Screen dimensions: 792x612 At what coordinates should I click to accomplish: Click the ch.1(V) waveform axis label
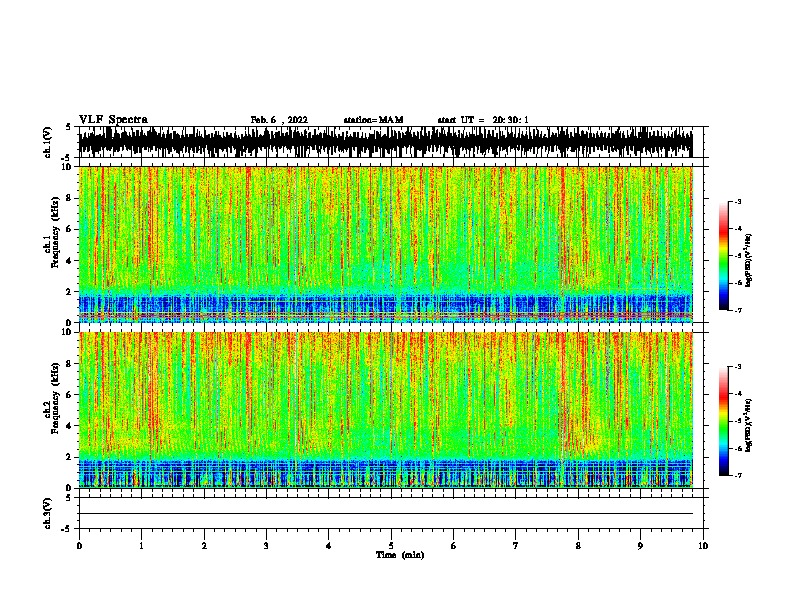(48, 142)
